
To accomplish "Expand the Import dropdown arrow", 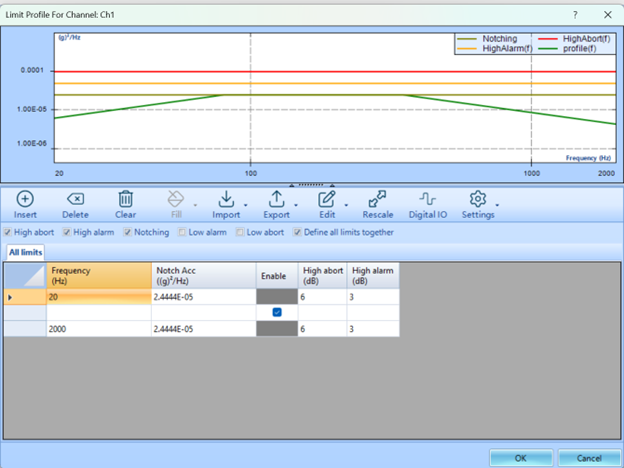I will [x=245, y=206].
